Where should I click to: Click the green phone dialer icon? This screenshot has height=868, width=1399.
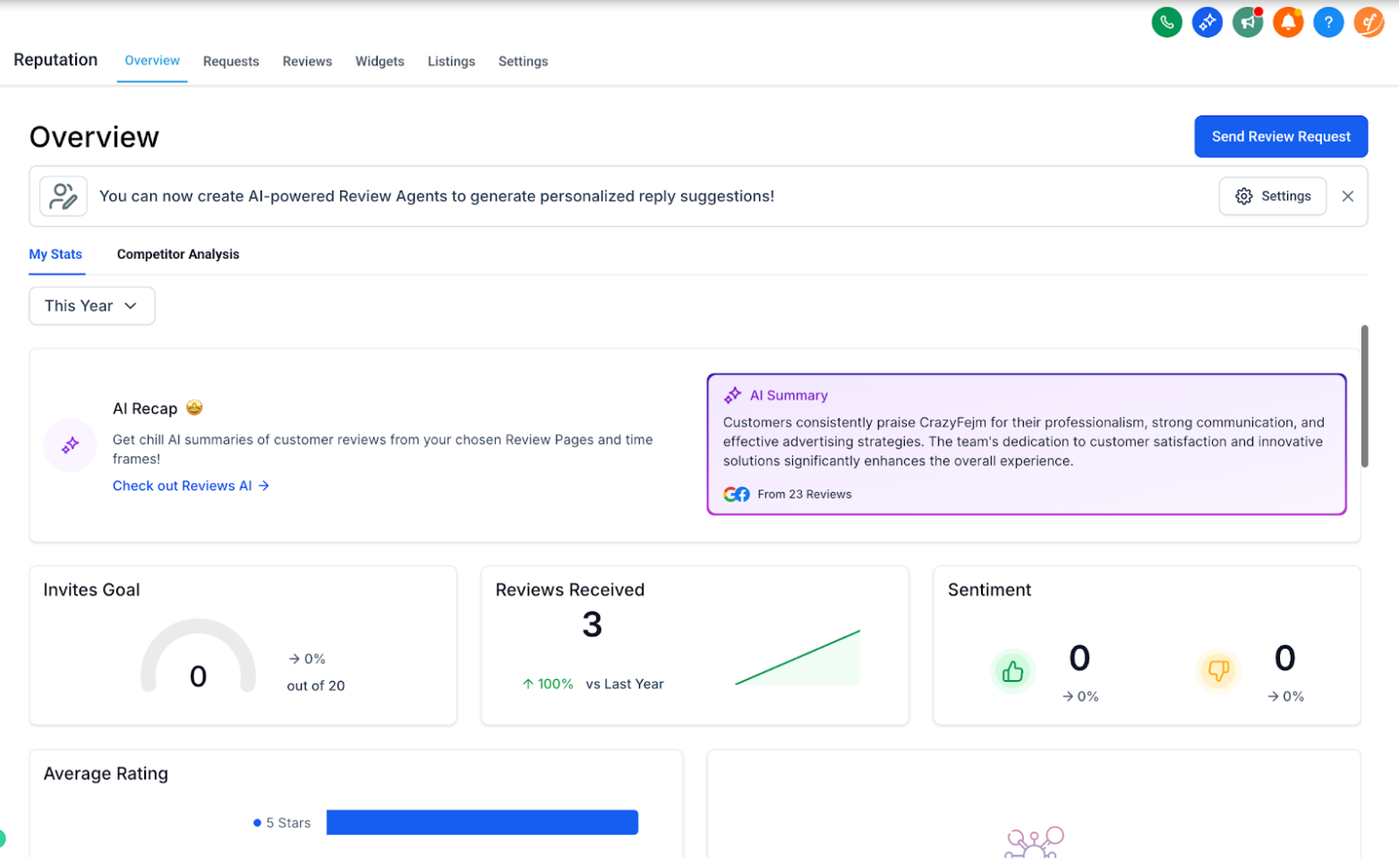pos(1166,22)
